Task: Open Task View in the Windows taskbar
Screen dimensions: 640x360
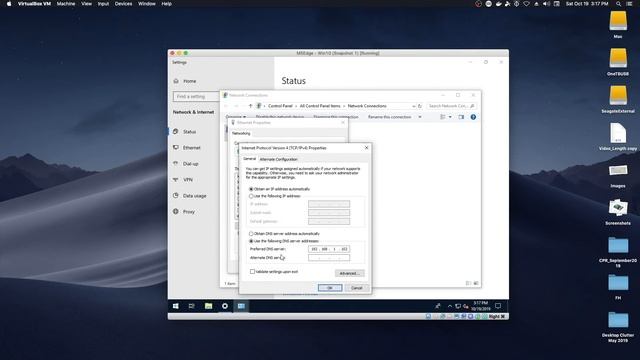Action: coord(191,306)
